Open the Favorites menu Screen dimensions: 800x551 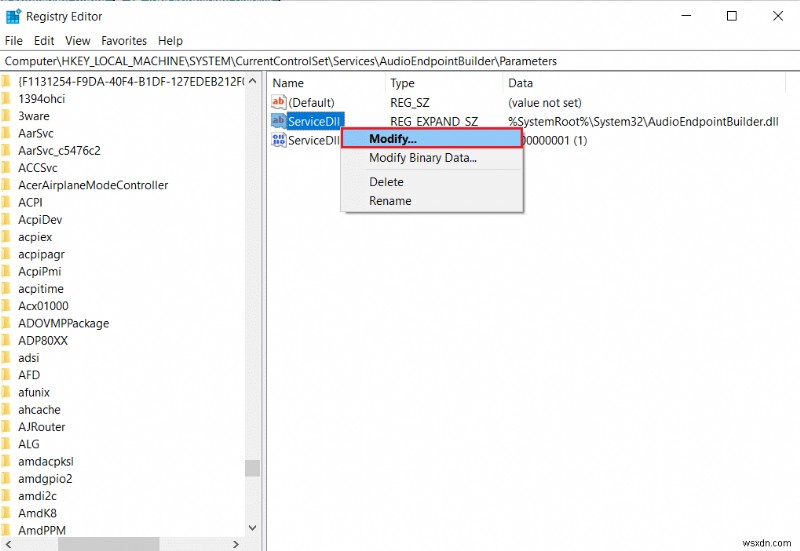[124, 41]
